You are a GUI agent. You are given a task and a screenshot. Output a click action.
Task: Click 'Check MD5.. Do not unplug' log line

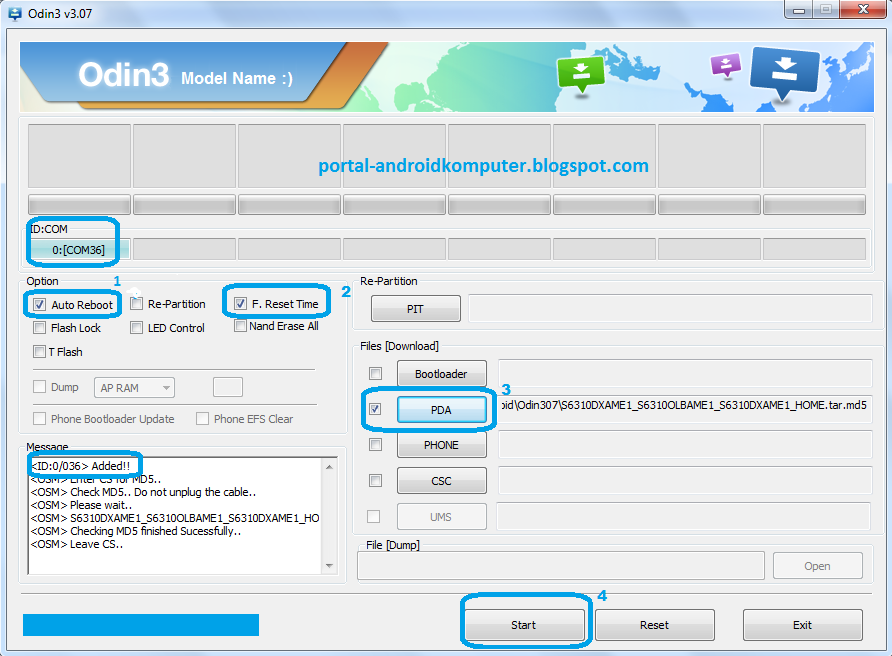[143, 492]
